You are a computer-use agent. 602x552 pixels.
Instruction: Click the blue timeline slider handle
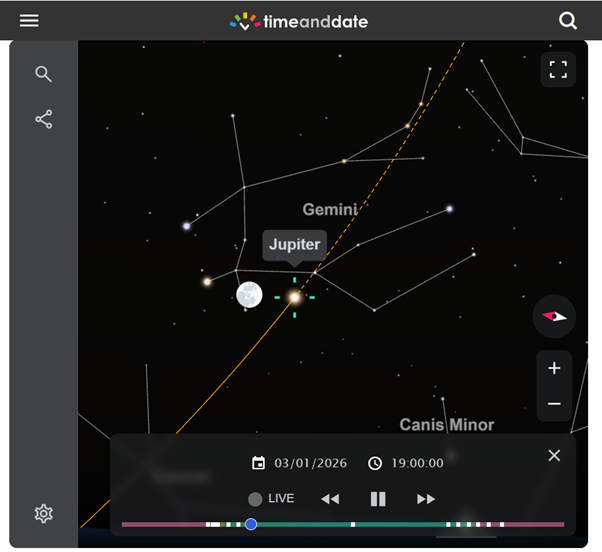tap(251, 524)
